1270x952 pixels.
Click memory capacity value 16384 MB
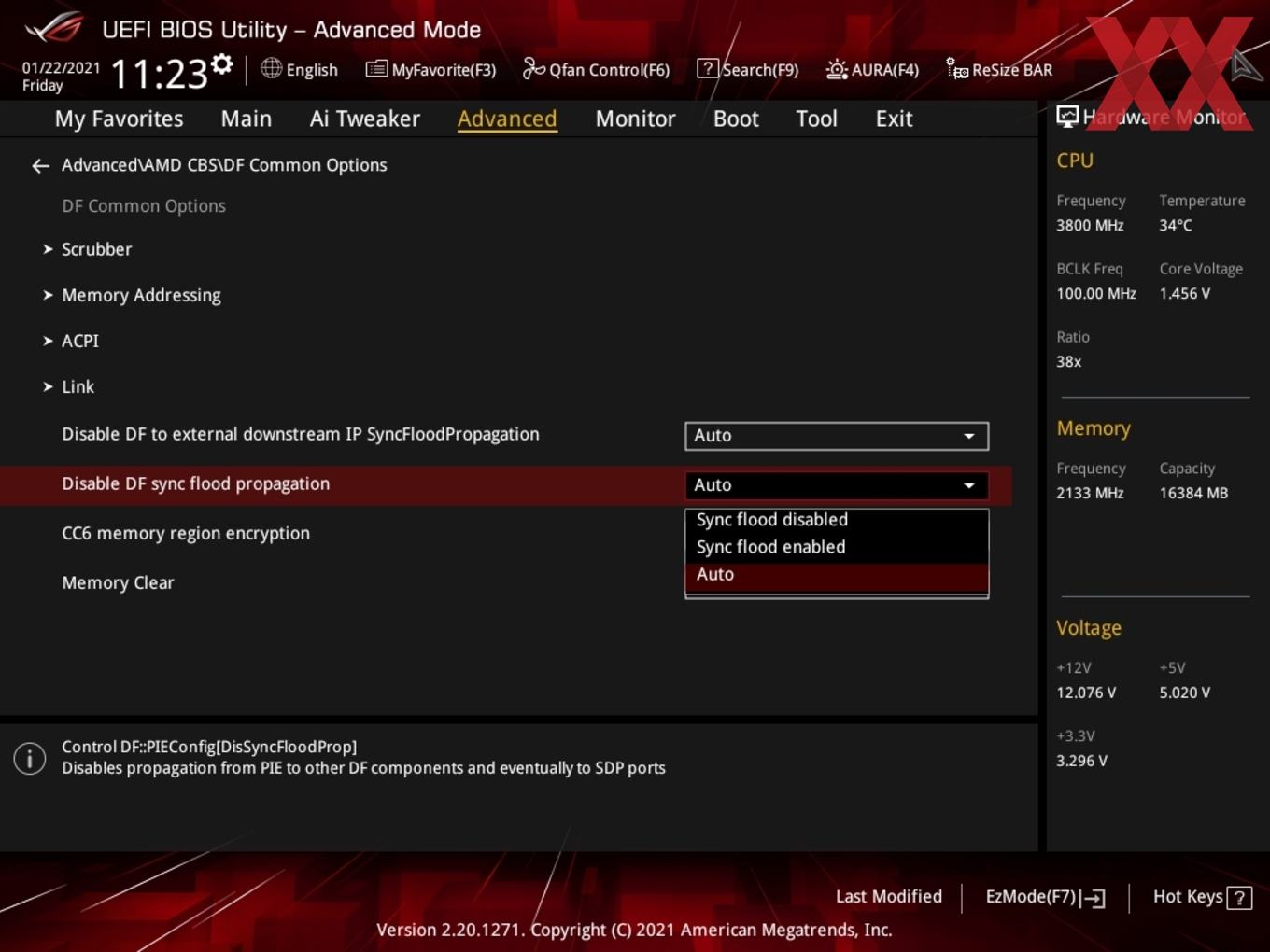[x=1193, y=493]
